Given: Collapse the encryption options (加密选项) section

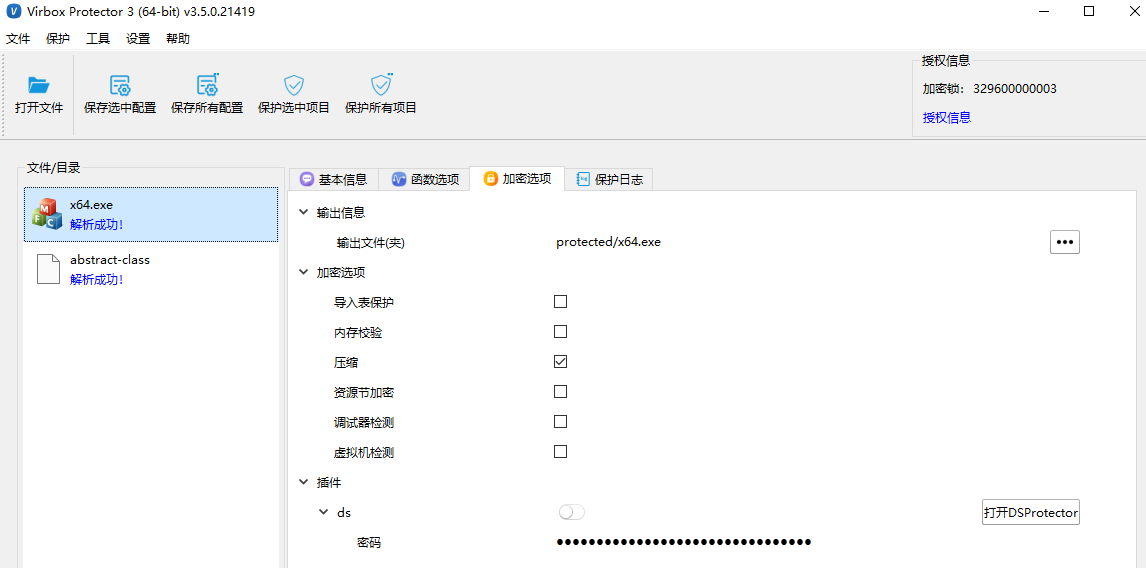Looking at the screenshot, I should [x=303, y=273].
